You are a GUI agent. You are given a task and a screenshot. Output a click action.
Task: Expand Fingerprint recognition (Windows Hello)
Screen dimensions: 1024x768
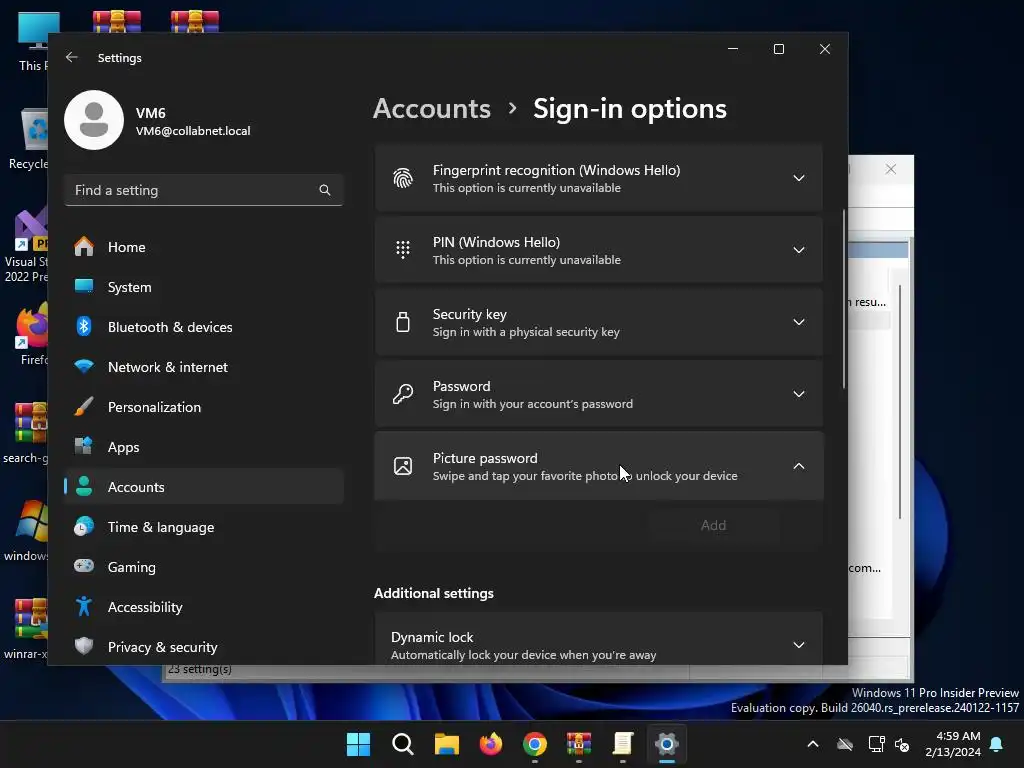599,178
